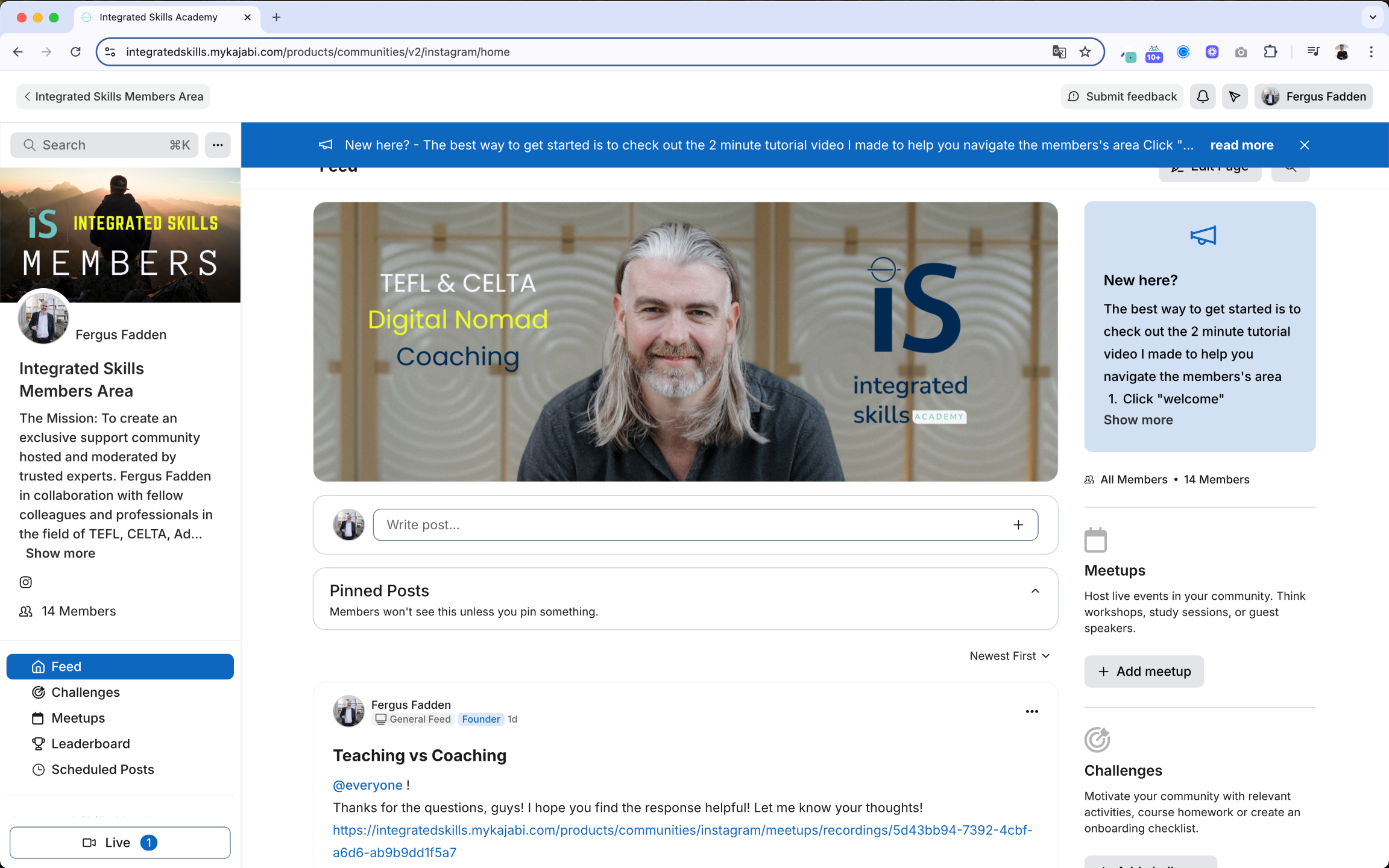
Task: Open the browser extensions puzzle icon
Action: (1270, 52)
